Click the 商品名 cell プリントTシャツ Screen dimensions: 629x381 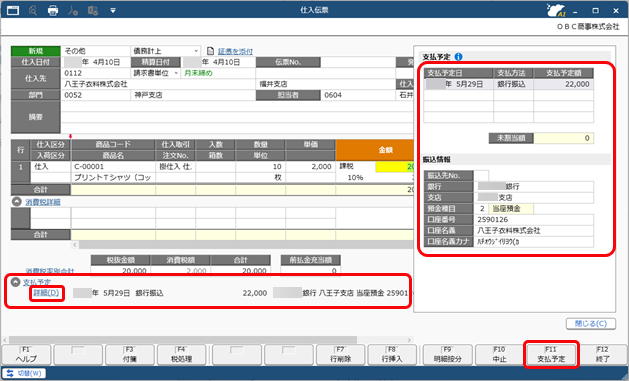(x=113, y=177)
